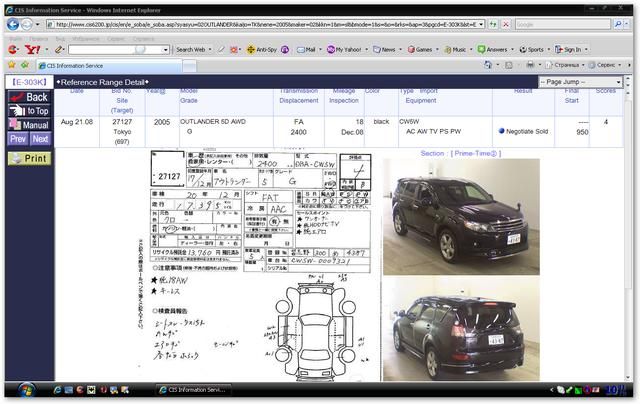Click the Aug 21.08 date cell
The width and height of the screenshot is (640, 404).
coord(77,122)
